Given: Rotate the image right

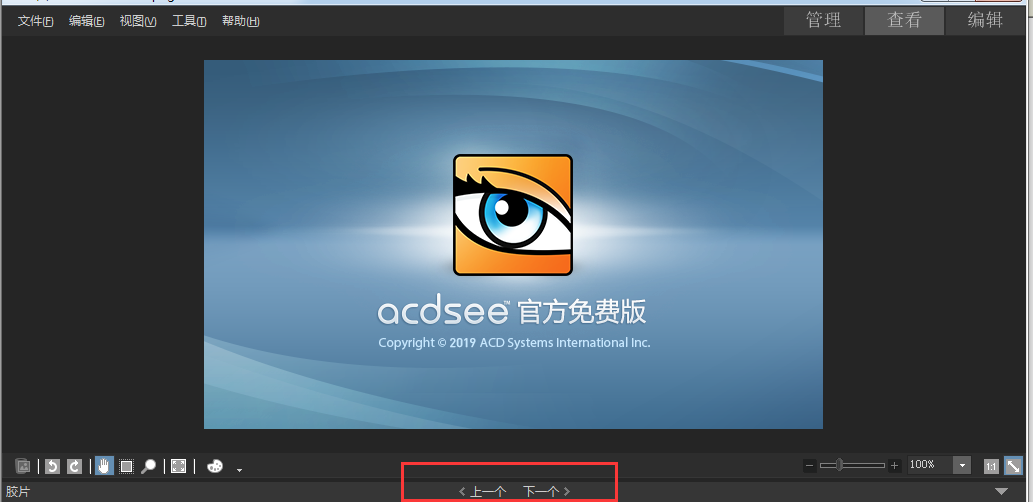Looking at the screenshot, I should [74, 466].
